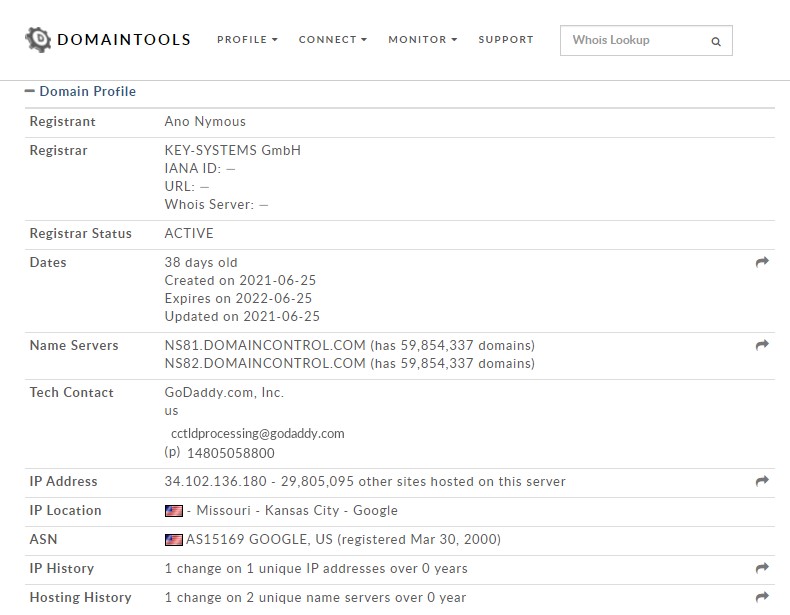Viewport: 790px width, 615px height.
Task: Click NS81.DOMAINCONTROL.COM name server
Action: point(265,345)
